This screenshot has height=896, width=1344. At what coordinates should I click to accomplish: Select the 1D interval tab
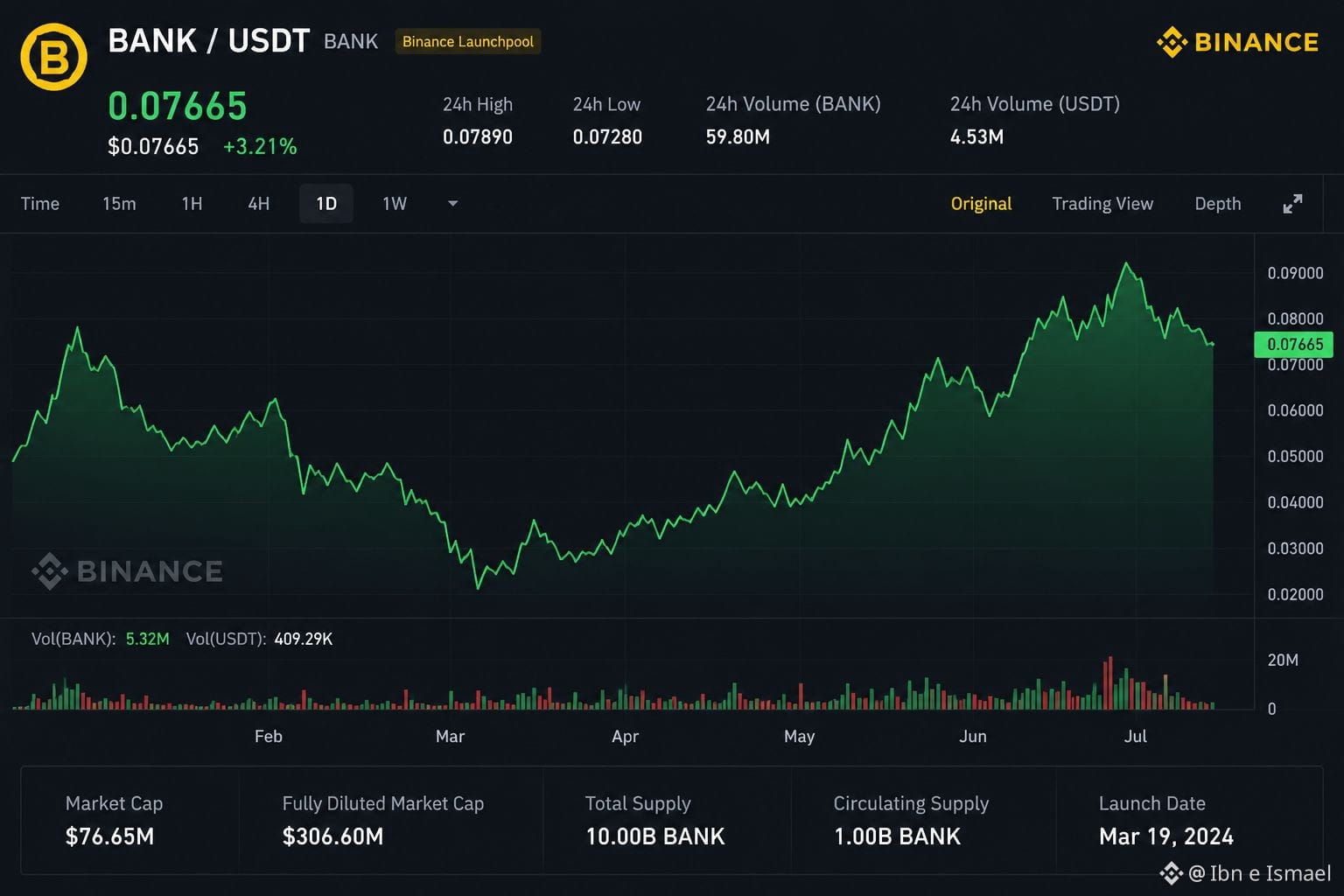[x=326, y=204]
